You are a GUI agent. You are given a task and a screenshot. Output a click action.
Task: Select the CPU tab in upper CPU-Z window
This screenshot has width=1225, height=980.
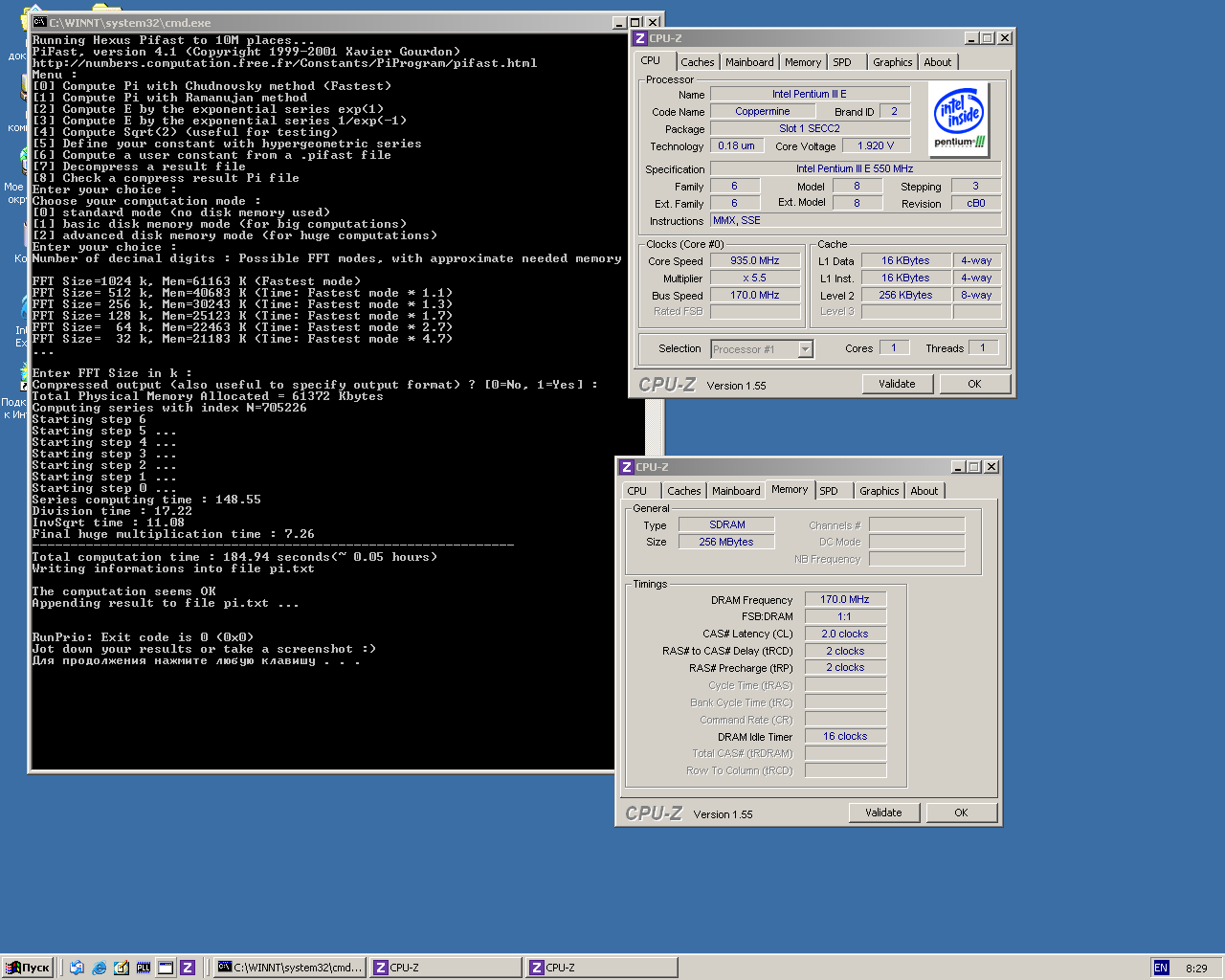(x=651, y=60)
